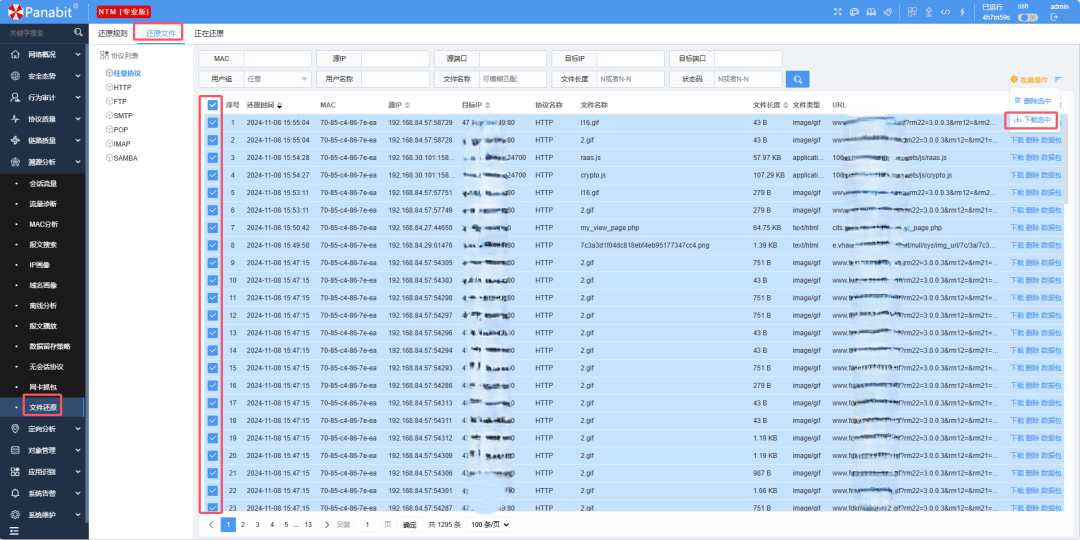Sort by 还原时间 column arrow
The width and height of the screenshot is (1080, 540).
point(279,105)
